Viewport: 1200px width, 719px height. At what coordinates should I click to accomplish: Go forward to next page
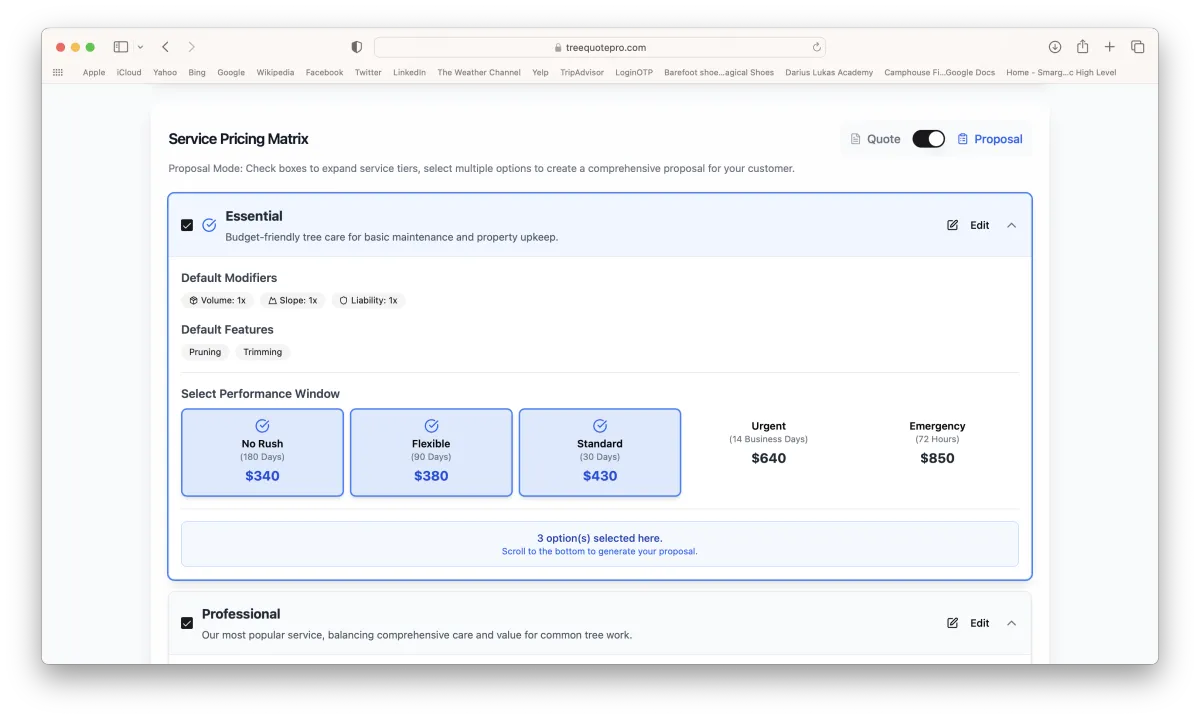[x=192, y=47]
